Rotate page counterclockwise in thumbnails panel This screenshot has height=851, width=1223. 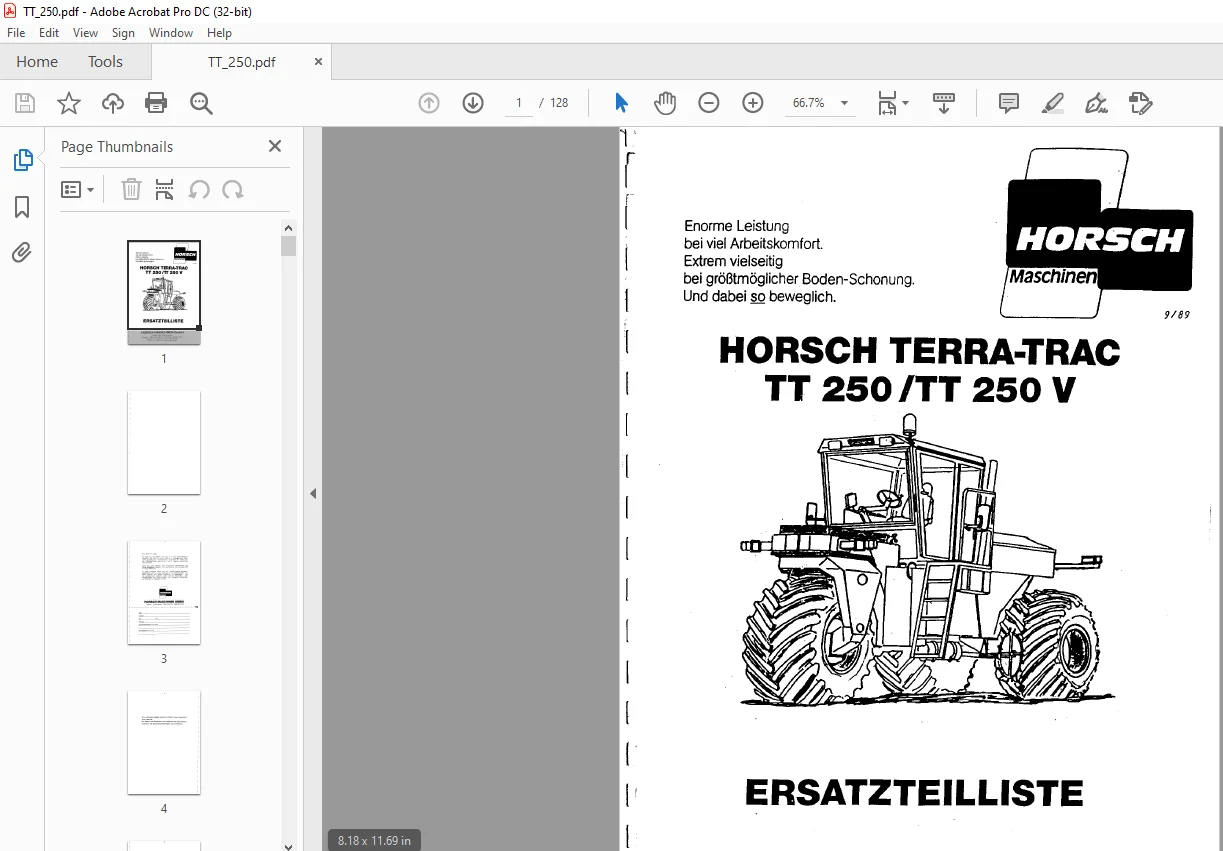[199, 189]
